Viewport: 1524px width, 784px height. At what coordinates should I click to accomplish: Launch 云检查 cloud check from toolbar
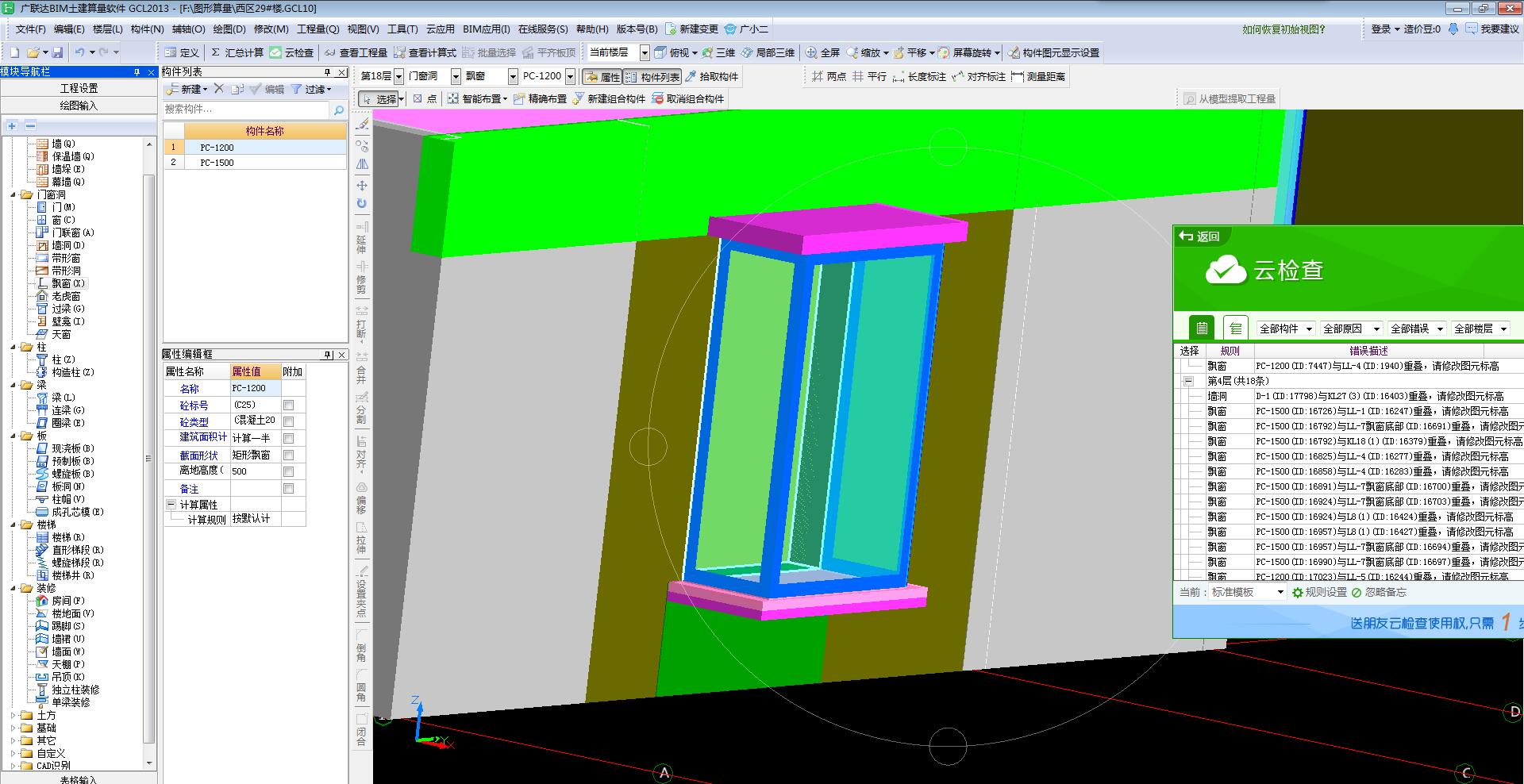tap(291, 52)
